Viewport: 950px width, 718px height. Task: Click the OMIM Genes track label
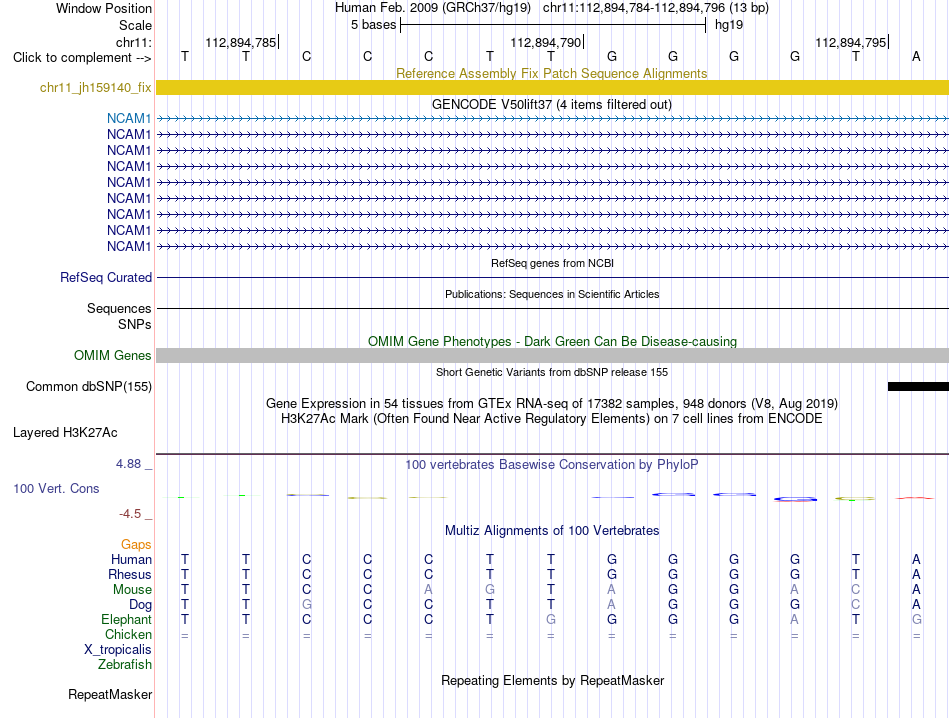pyautogui.click(x=112, y=355)
